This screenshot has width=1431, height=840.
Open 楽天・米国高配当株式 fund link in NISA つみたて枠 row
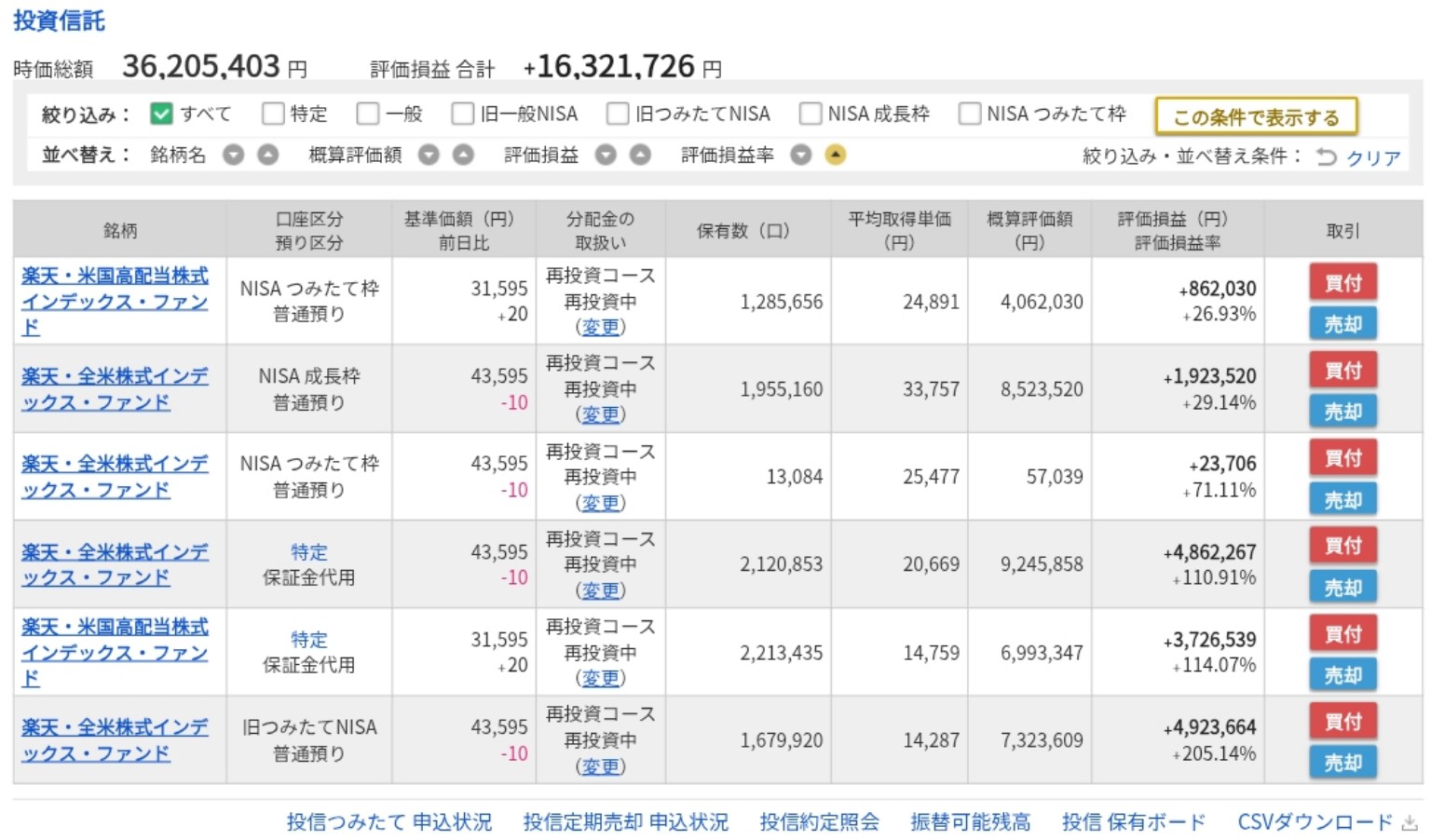point(115,302)
